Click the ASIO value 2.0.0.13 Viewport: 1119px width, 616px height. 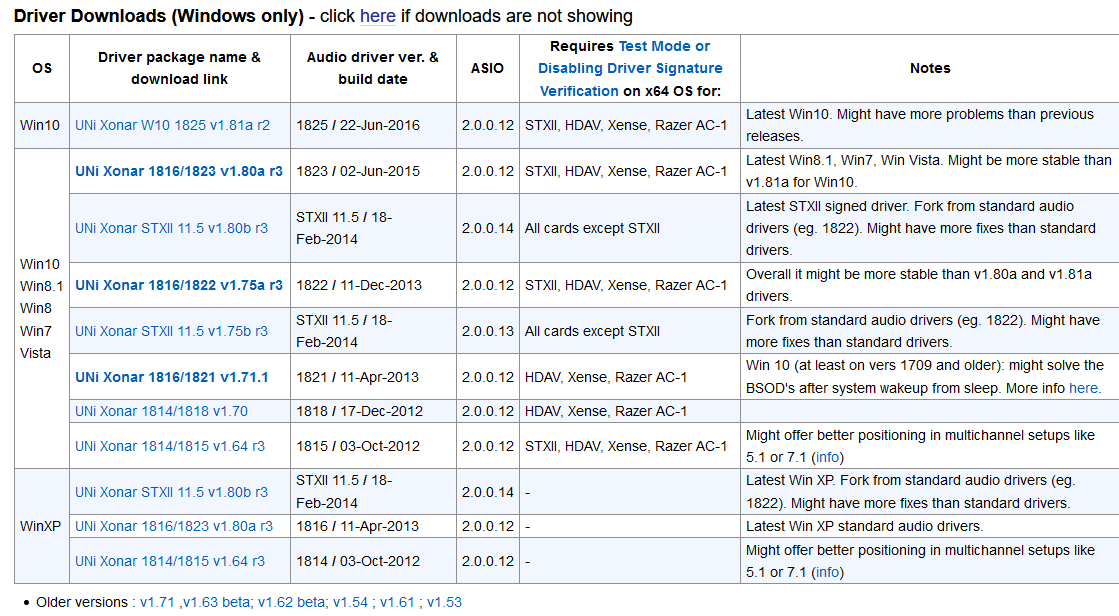(x=487, y=331)
